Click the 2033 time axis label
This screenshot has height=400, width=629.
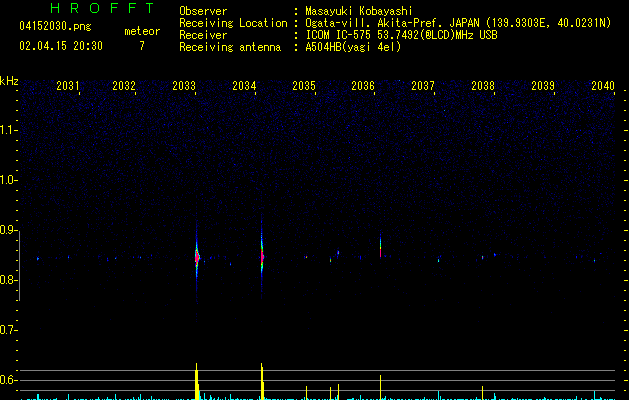(184, 85)
